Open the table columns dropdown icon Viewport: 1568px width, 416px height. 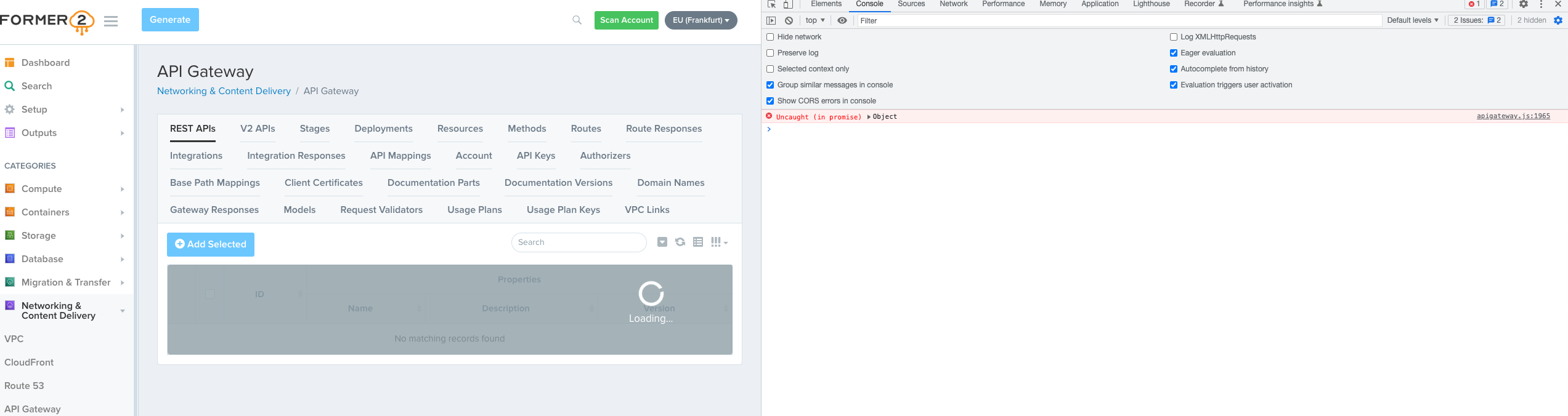tap(719, 242)
